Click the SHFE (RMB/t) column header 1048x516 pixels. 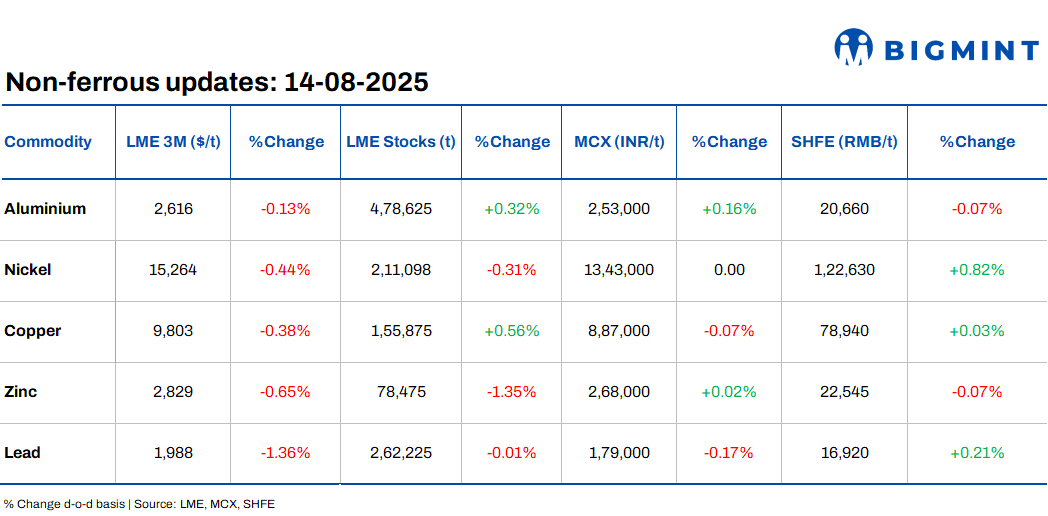point(844,142)
